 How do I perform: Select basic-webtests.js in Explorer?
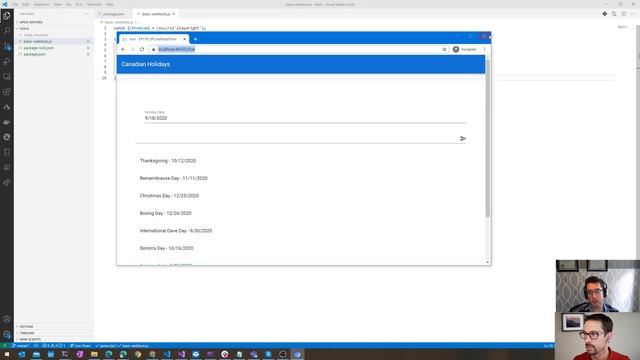(x=55, y=41)
